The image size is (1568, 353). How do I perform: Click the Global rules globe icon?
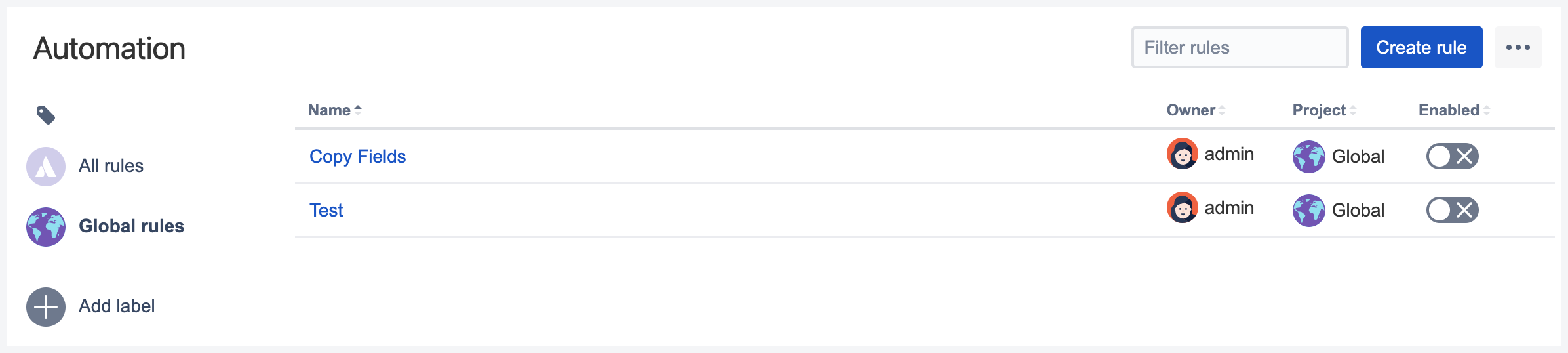(x=46, y=227)
